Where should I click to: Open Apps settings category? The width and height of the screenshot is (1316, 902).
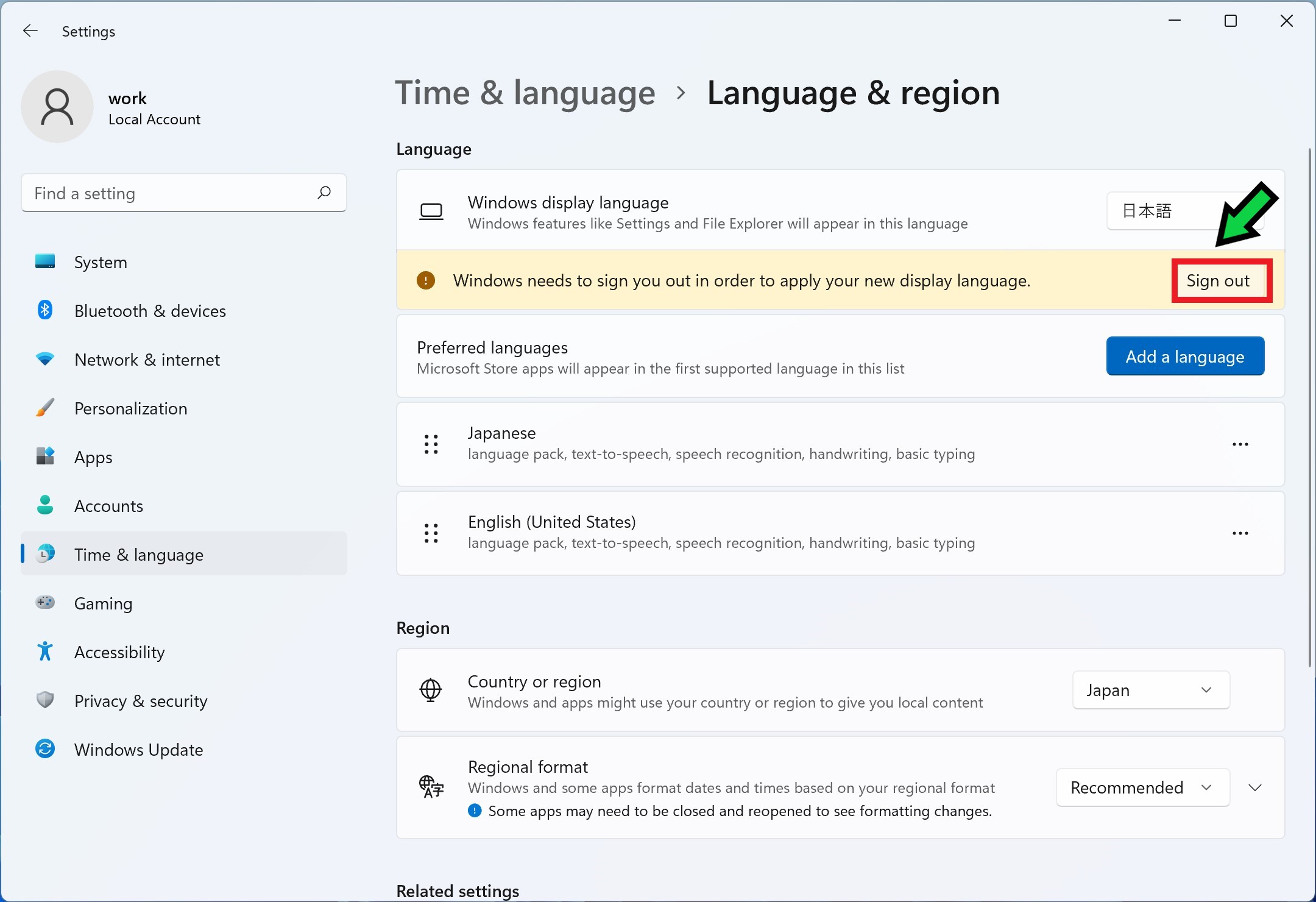[184, 457]
